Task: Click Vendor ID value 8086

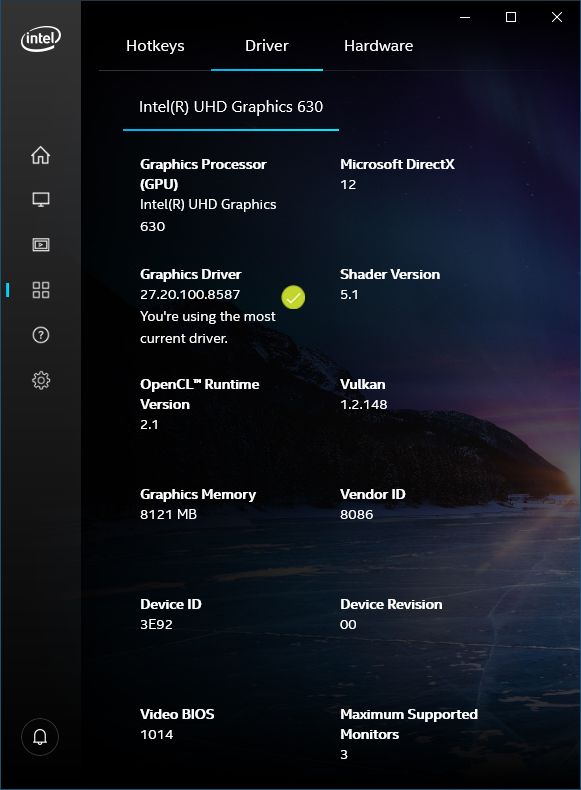Action: [357, 514]
